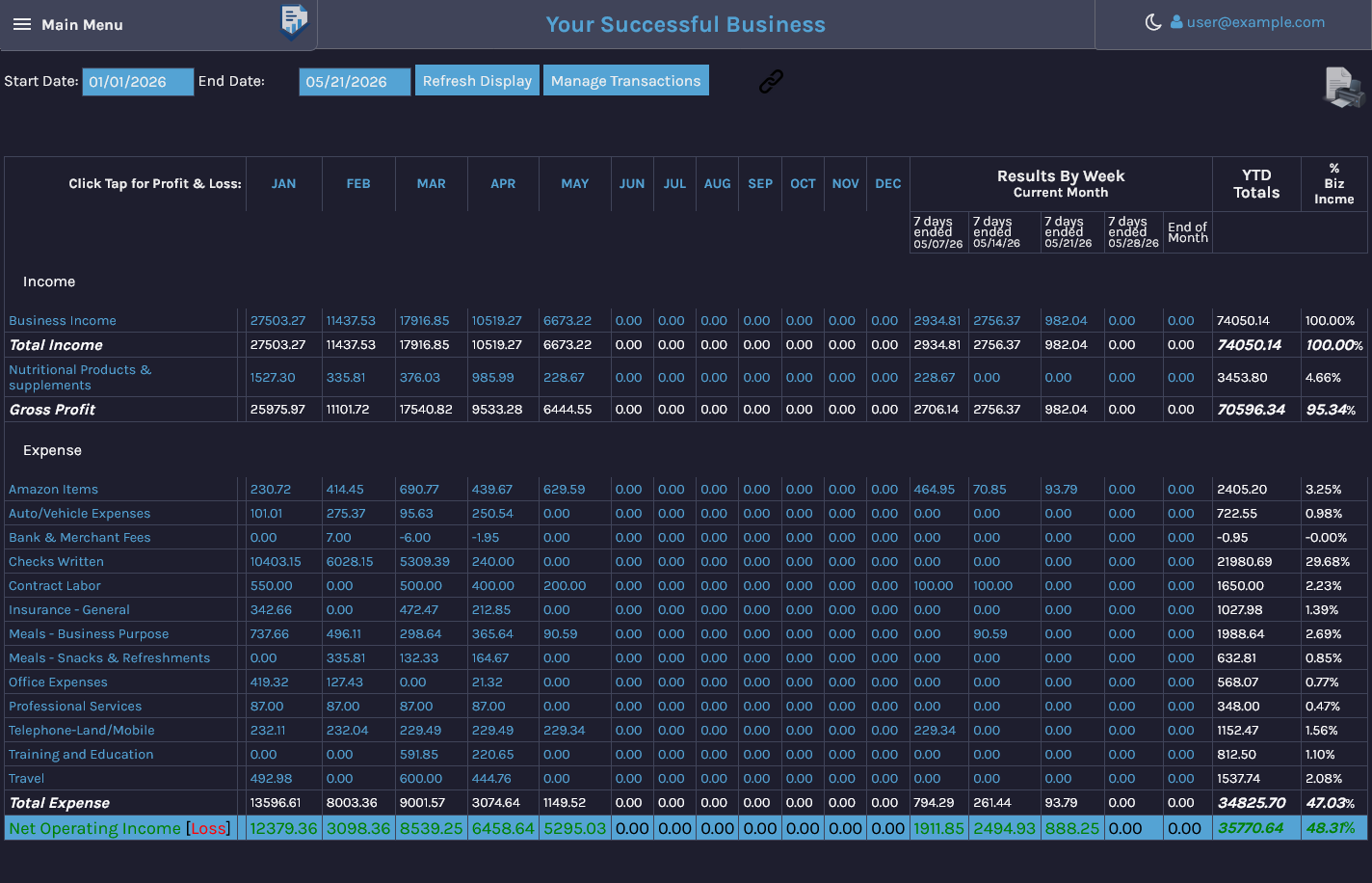This screenshot has width=1372, height=883.
Task: Open Bank & Merchant Fees link
Action: click(x=80, y=538)
